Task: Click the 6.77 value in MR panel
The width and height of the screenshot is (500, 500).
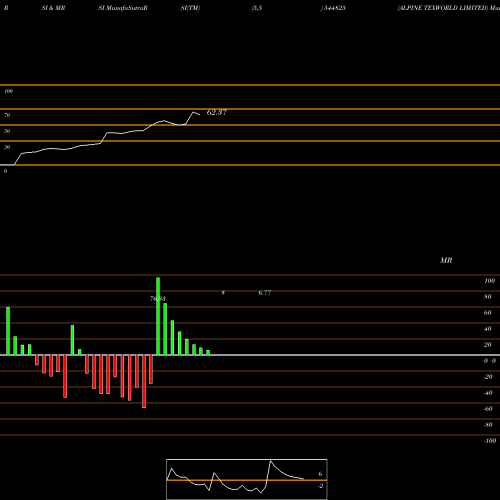Action: click(x=265, y=293)
